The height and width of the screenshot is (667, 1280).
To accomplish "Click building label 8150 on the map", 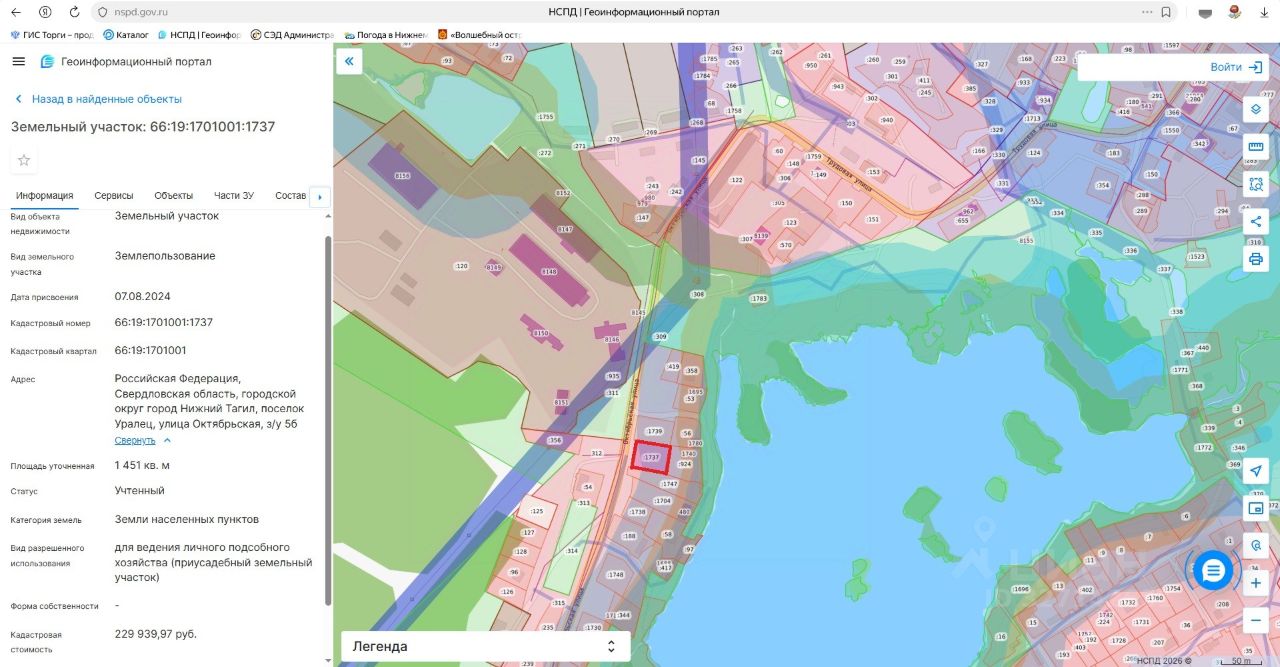I will [541, 333].
